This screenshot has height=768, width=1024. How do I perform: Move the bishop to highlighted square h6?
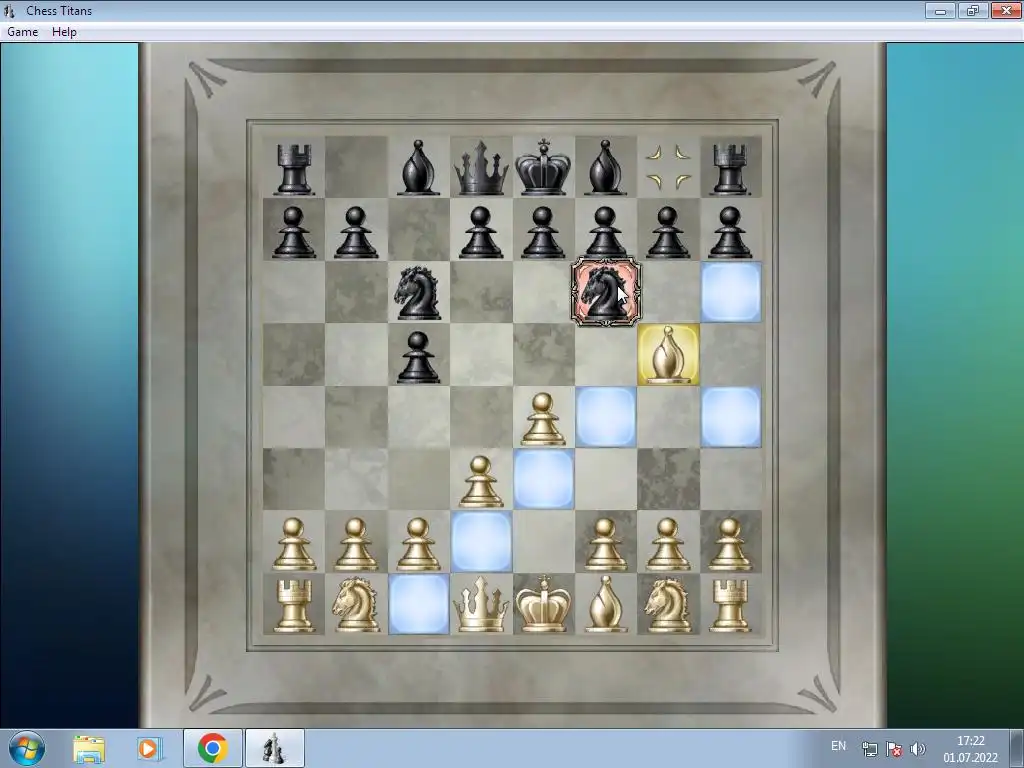coord(731,292)
